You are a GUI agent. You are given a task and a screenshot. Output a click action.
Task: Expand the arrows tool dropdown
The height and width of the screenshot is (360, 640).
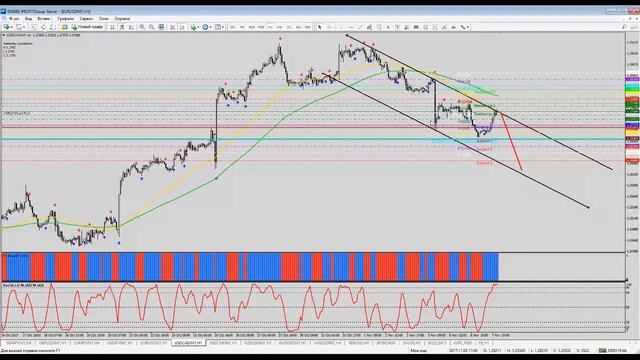coord(468,27)
